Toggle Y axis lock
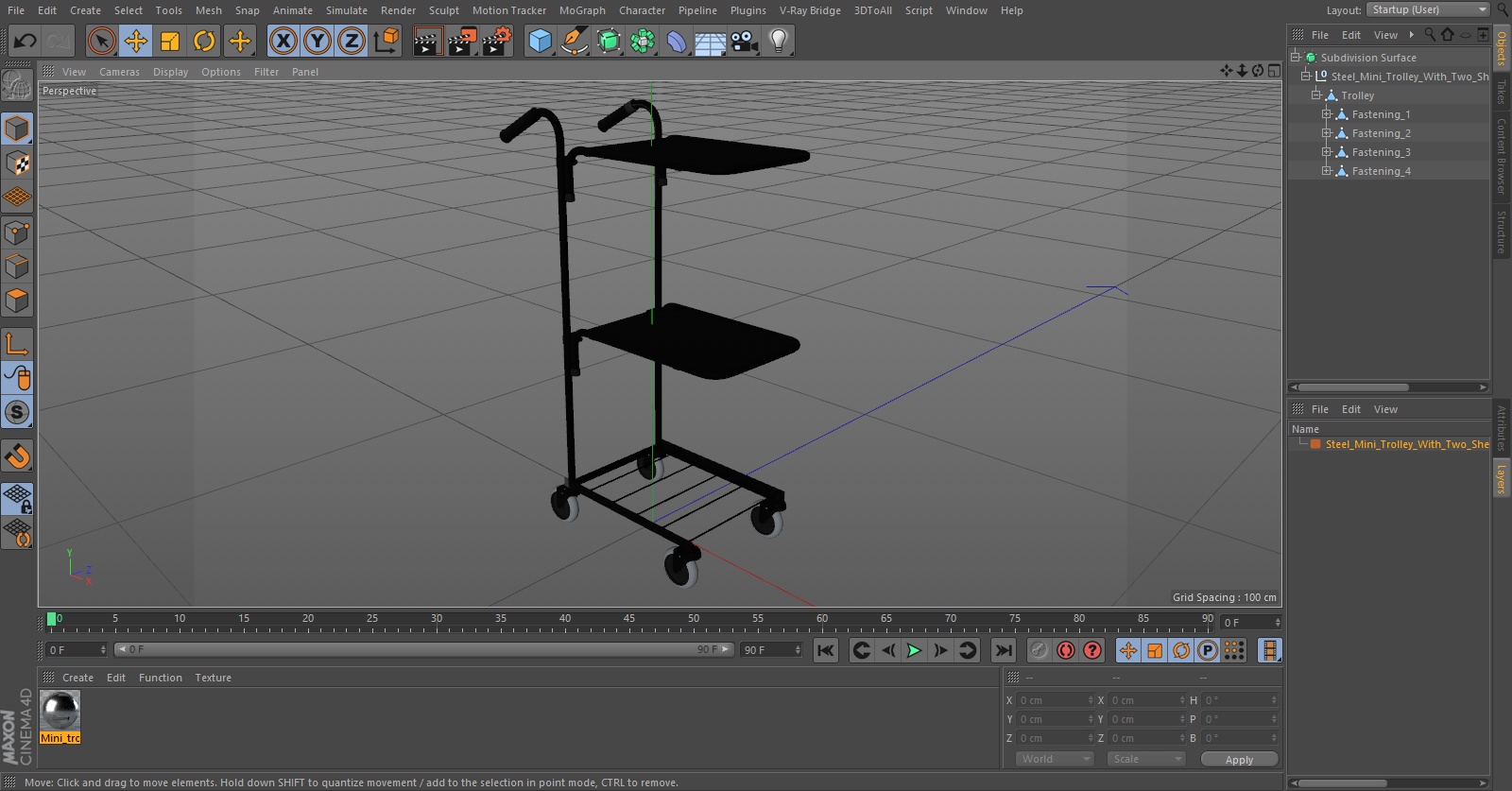The height and width of the screenshot is (791, 1512). (x=318, y=41)
